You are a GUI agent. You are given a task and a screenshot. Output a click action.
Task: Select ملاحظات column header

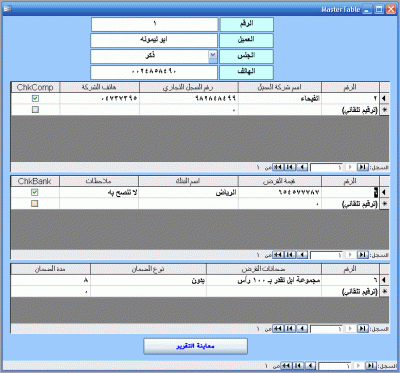point(99,181)
